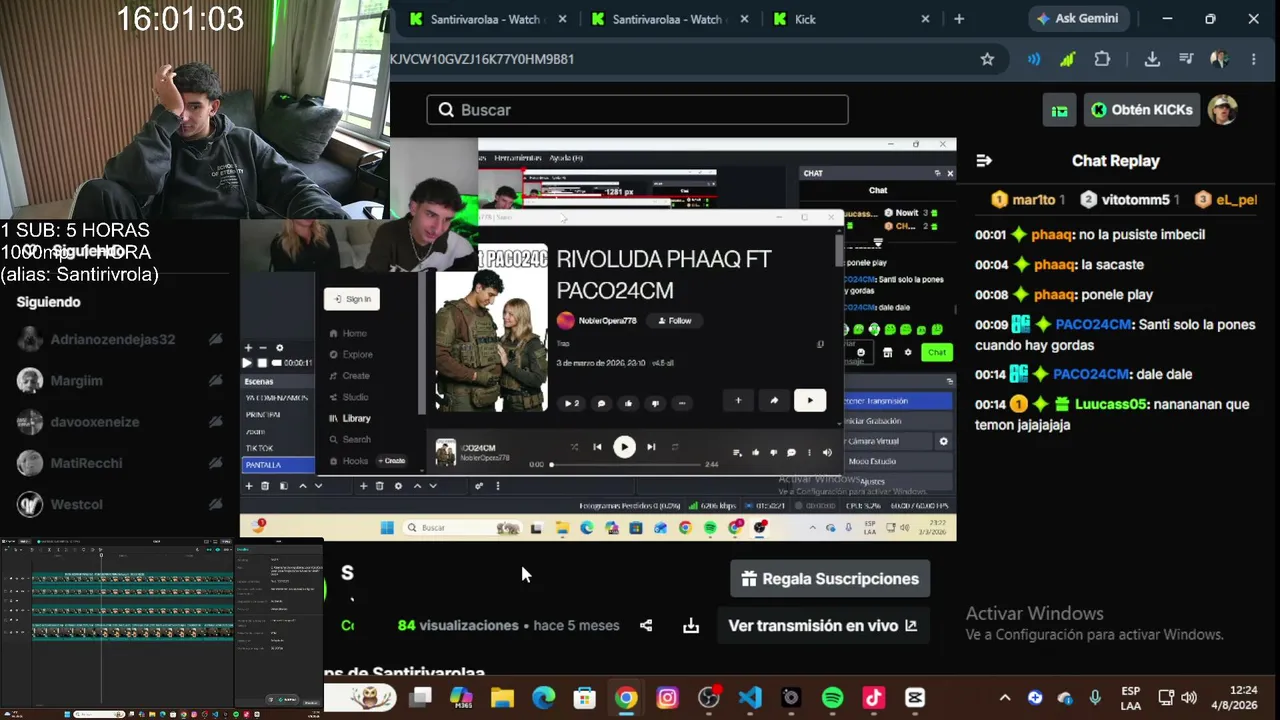Show hidden system tray icons
1280x720 pixels.
(x=1005, y=698)
